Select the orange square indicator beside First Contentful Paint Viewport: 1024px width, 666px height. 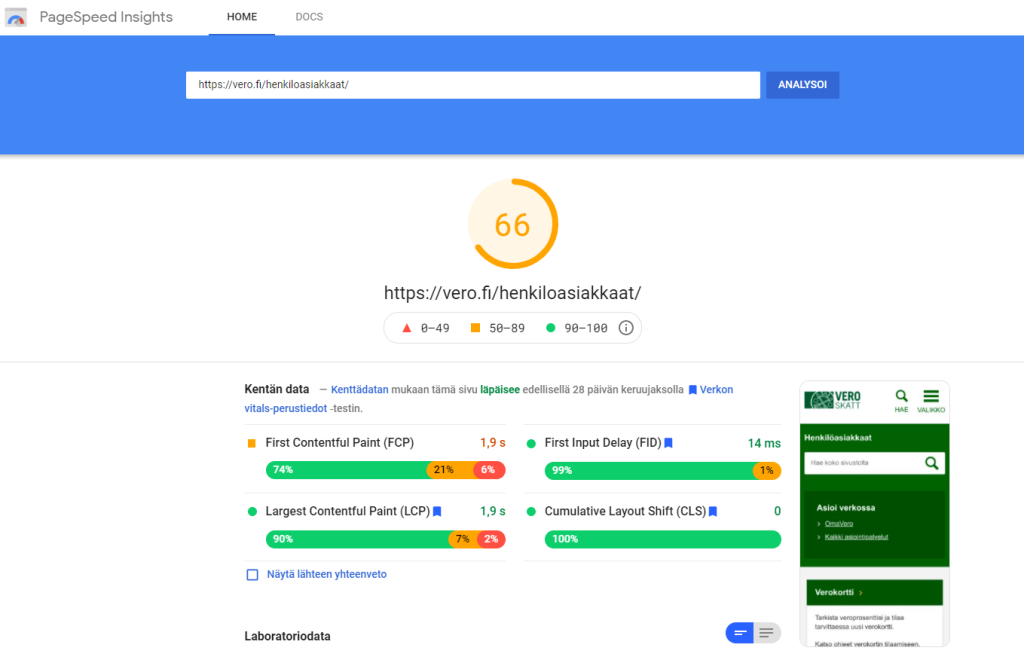tap(252, 441)
